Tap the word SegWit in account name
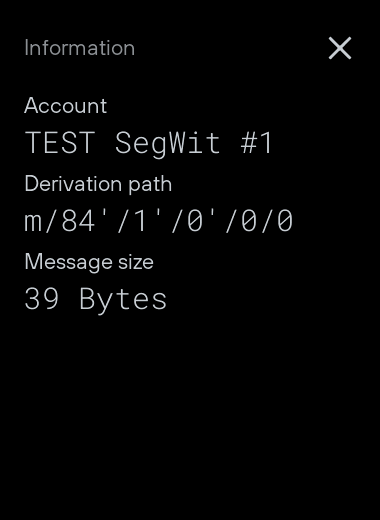Image resolution: width=380 pixels, height=520 pixels. (167, 144)
